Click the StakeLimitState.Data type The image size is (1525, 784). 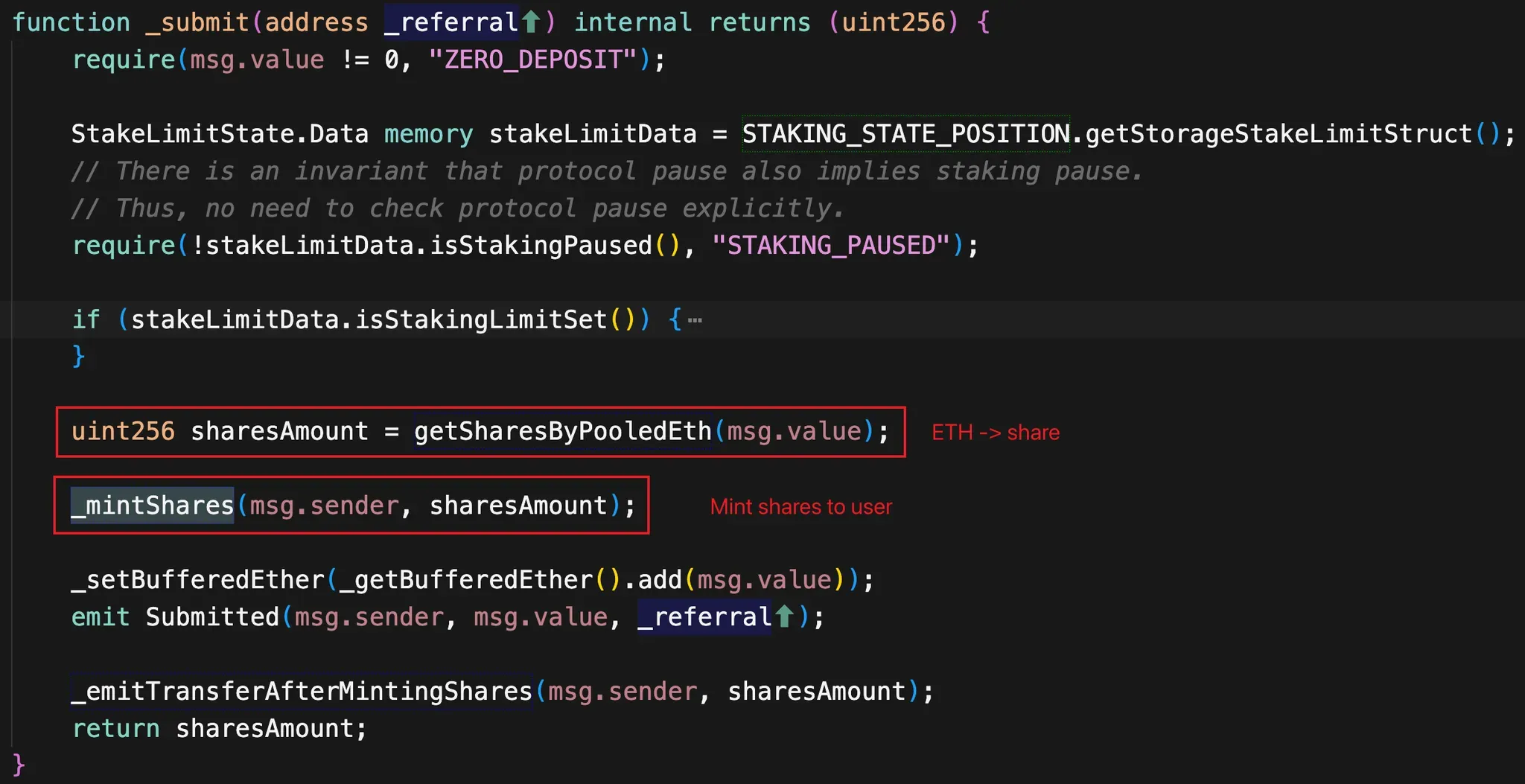(x=220, y=134)
